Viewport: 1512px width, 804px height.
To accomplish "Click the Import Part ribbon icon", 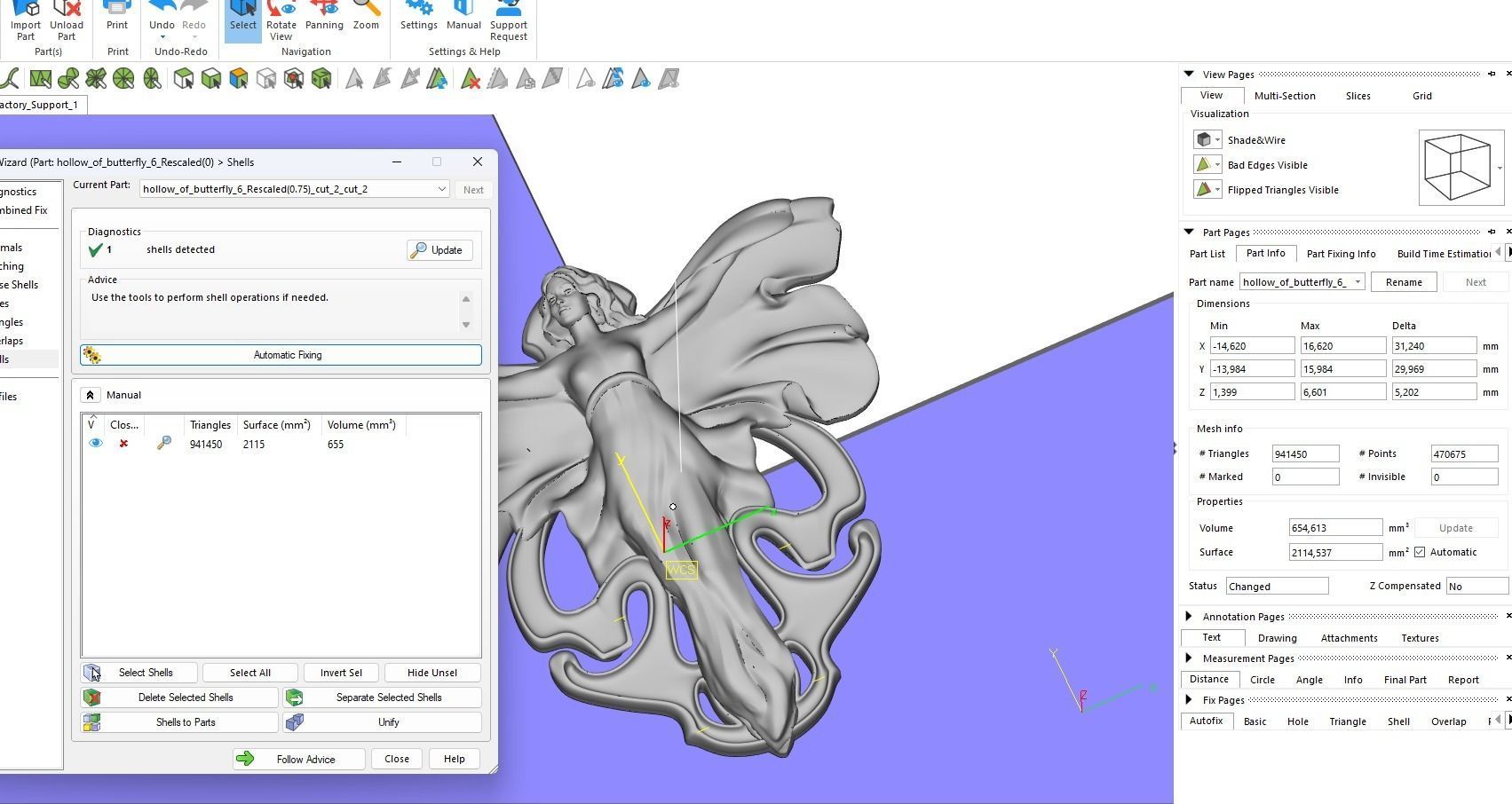I will [26, 9].
